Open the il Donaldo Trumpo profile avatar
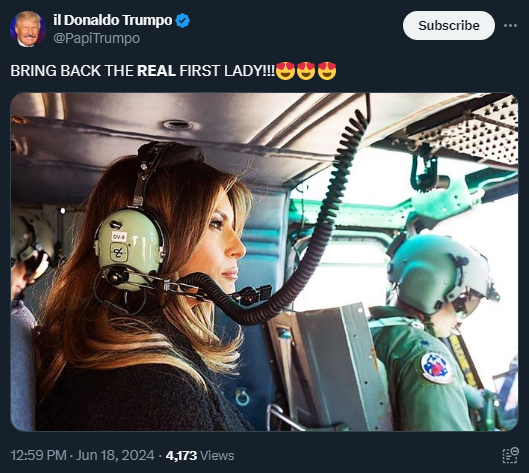 pyautogui.click(x=28, y=29)
